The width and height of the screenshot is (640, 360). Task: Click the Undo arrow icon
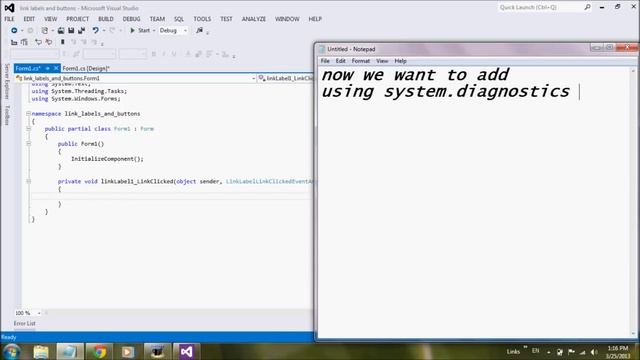click(x=96, y=31)
